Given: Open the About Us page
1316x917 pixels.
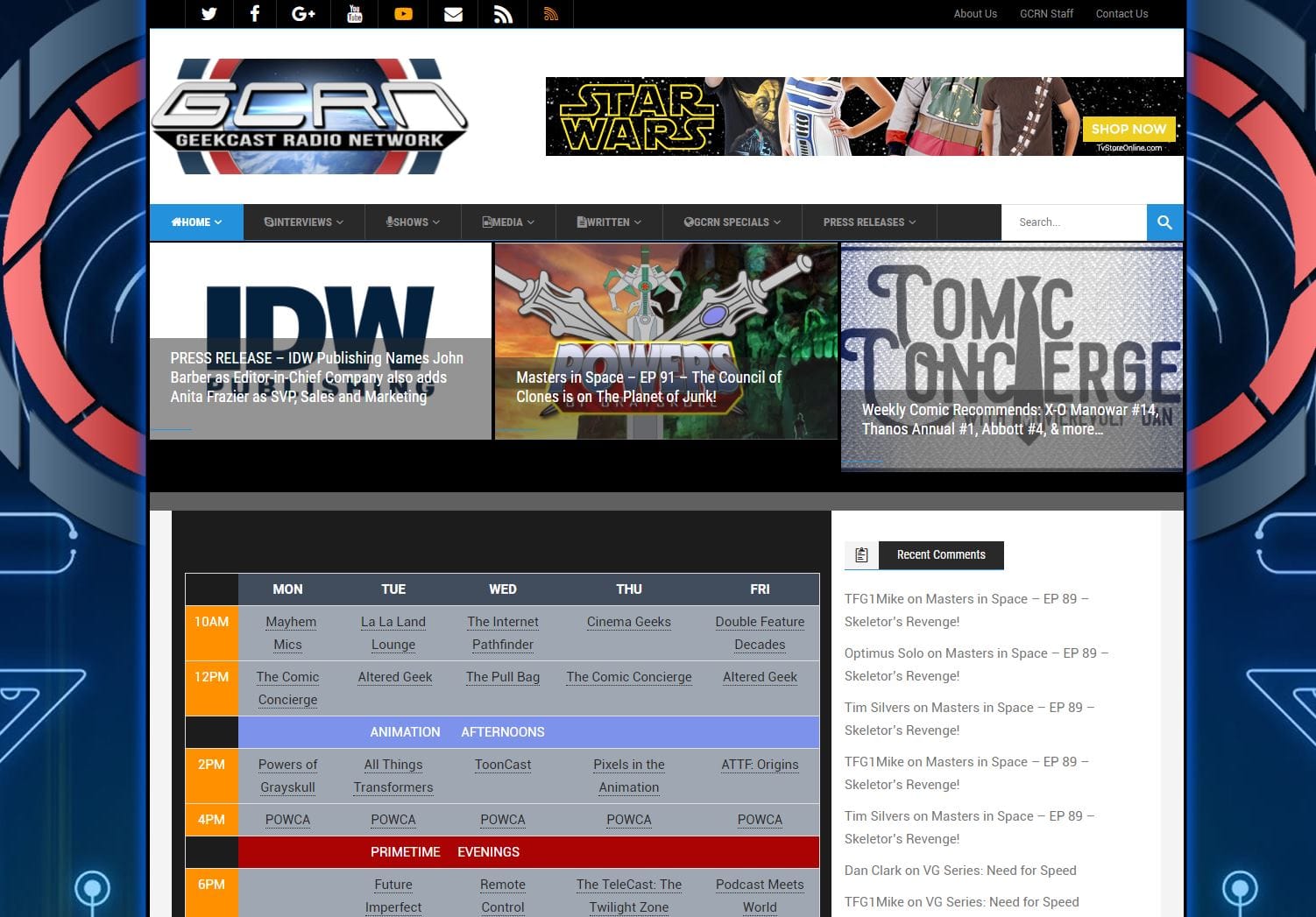Looking at the screenshot, I should [975, 14].
